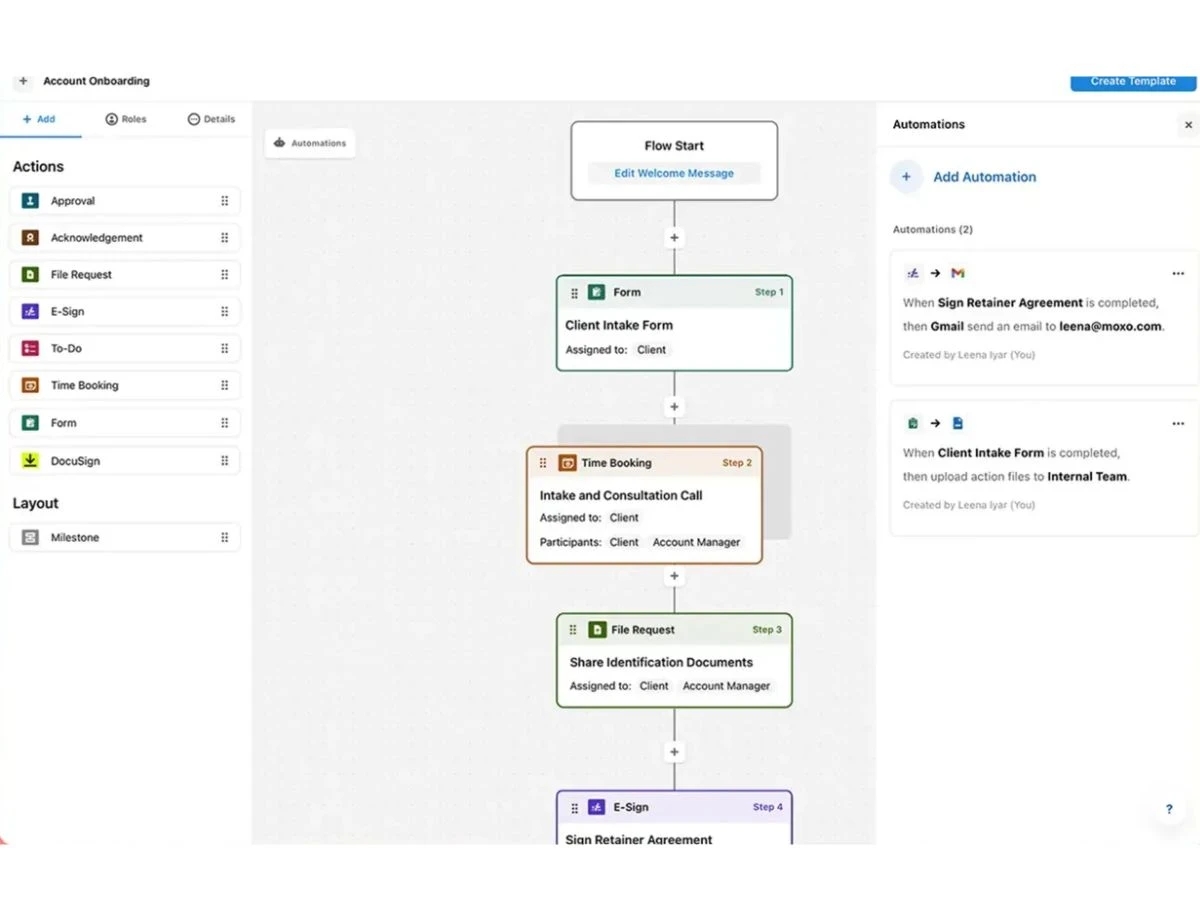Click the drag handle on To-Do row
Screen dimensions: 1200x900
[224, 349]
